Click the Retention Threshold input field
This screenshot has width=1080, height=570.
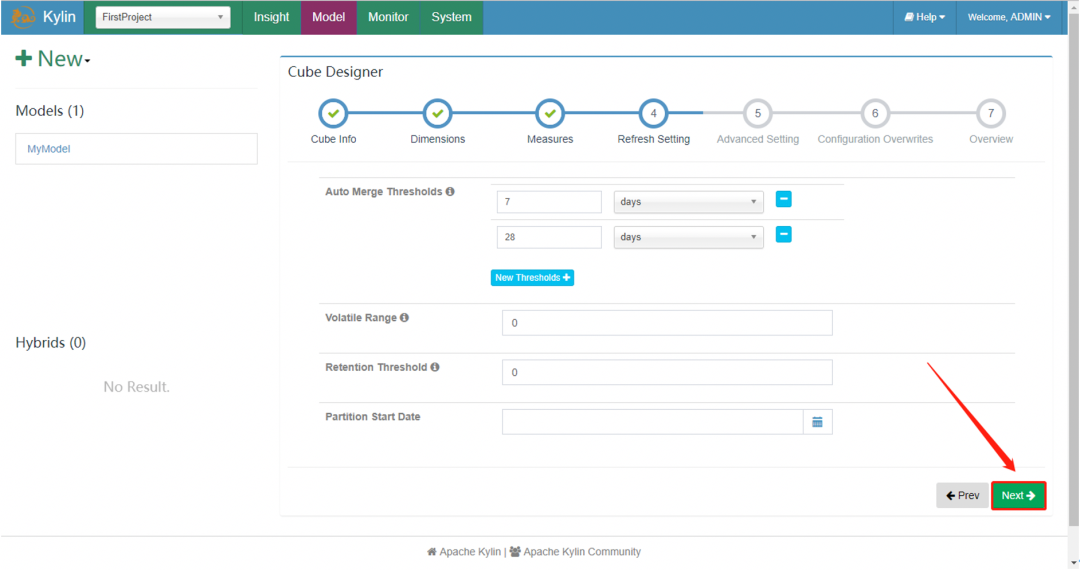(x=667, y=372)
